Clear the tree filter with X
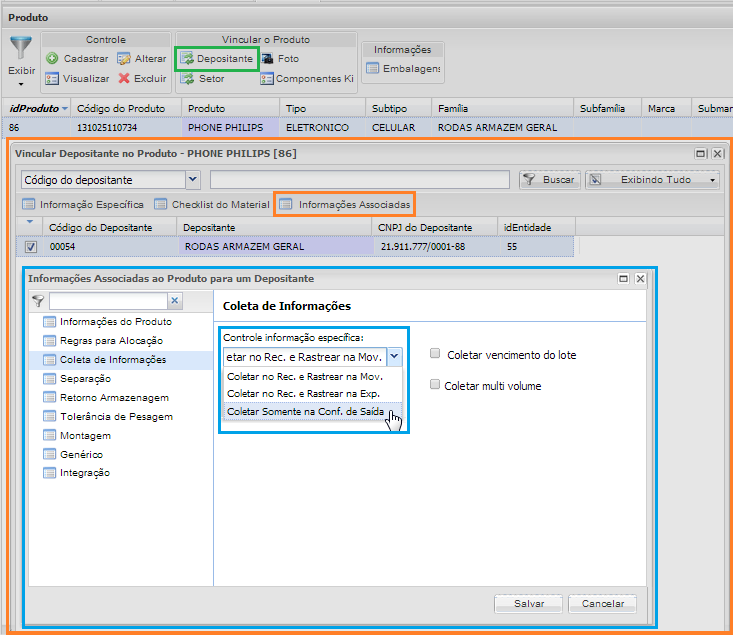Image resolution: width=733 pixels, height=635 pixels. pos(175,301)
